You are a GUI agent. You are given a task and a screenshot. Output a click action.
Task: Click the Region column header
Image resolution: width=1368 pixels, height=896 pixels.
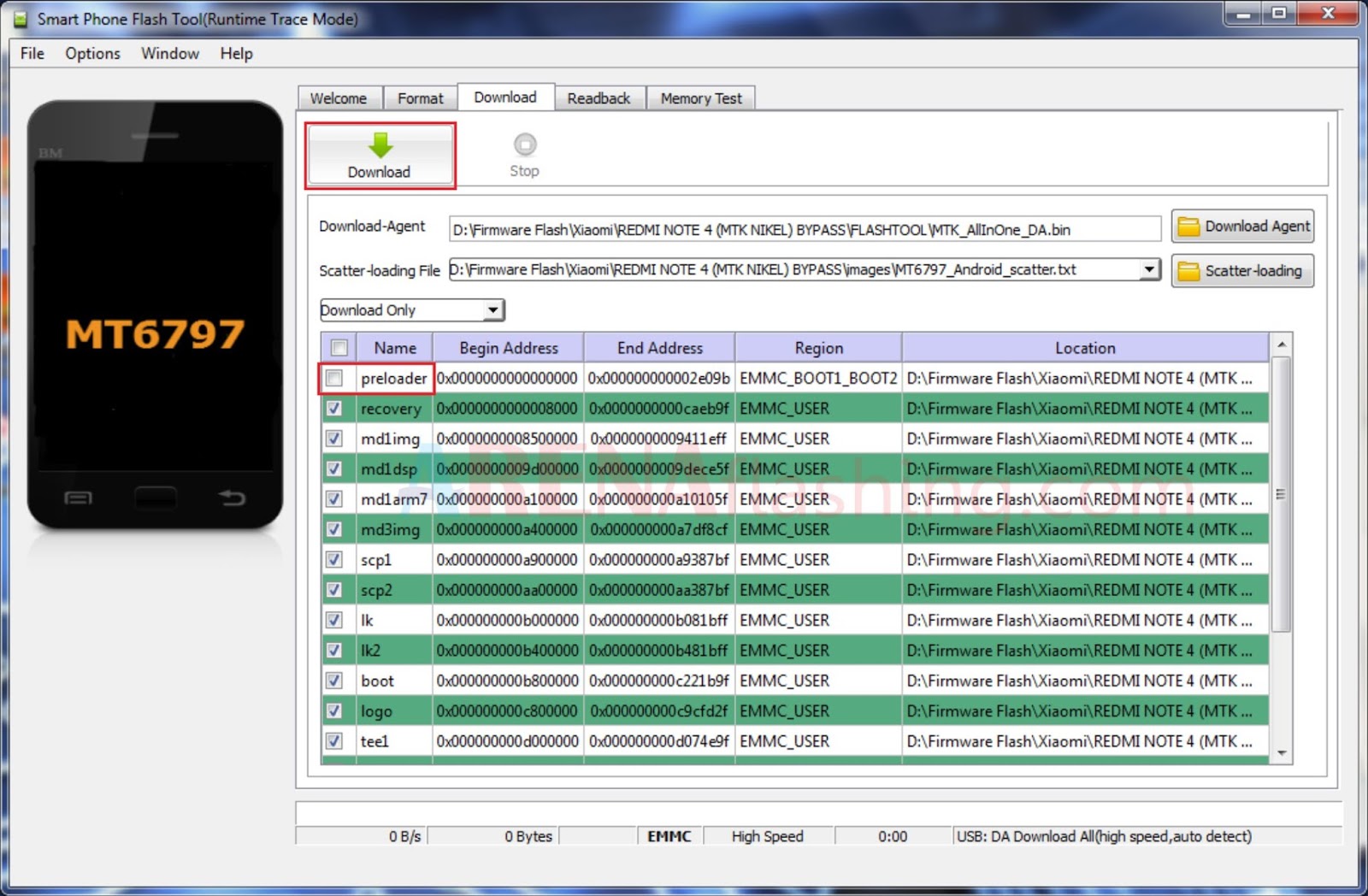pyautogui.click(x=818, y=348)
